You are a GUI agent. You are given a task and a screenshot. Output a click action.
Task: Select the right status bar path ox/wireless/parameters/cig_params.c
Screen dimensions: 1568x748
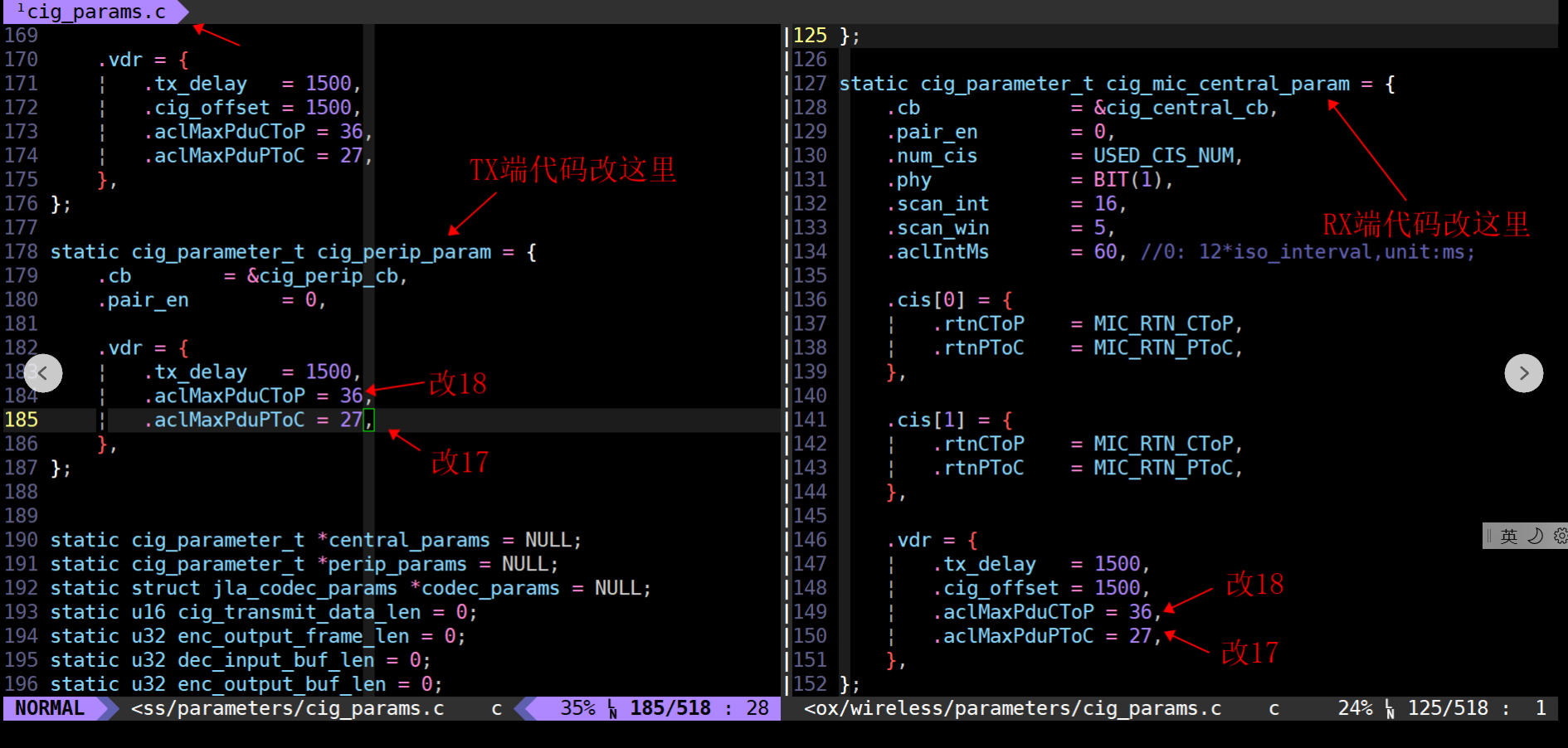point(1013,708)
